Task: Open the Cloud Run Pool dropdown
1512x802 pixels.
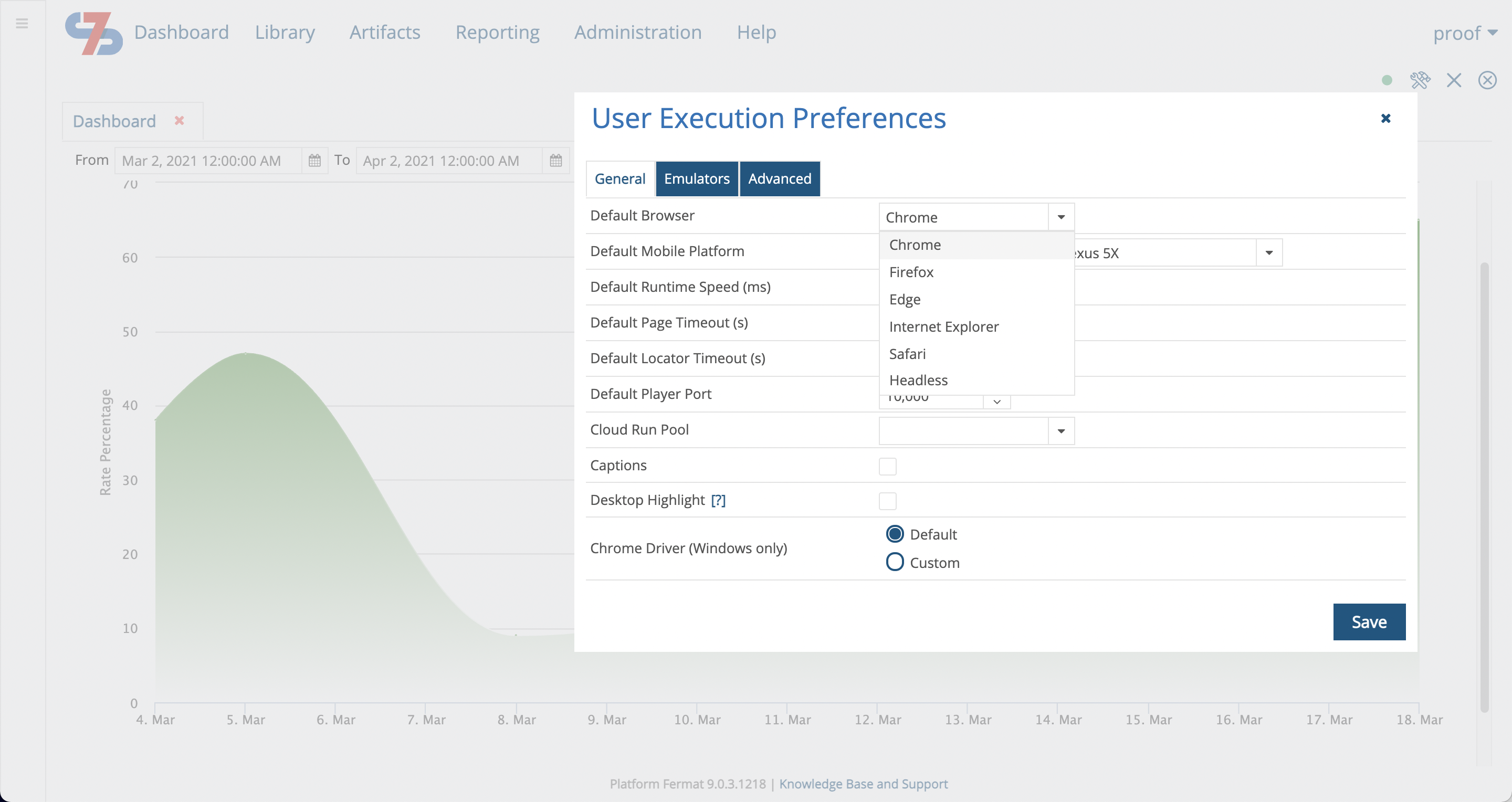Action: coord(1060,430)
